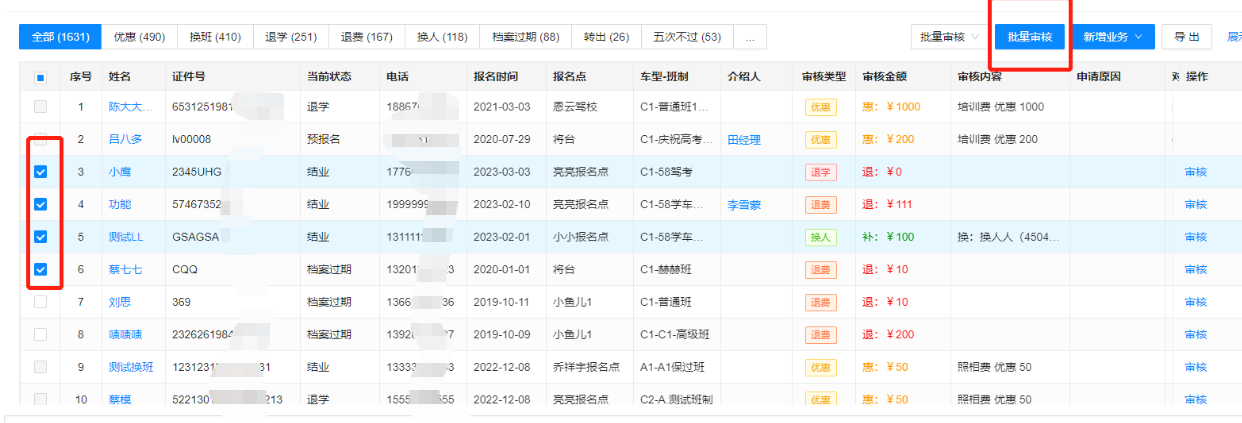Viewport: 1242px width, 423px height.
Task: Click 审核 link in 测试换班 row
Action: [x=1196, y=367]
